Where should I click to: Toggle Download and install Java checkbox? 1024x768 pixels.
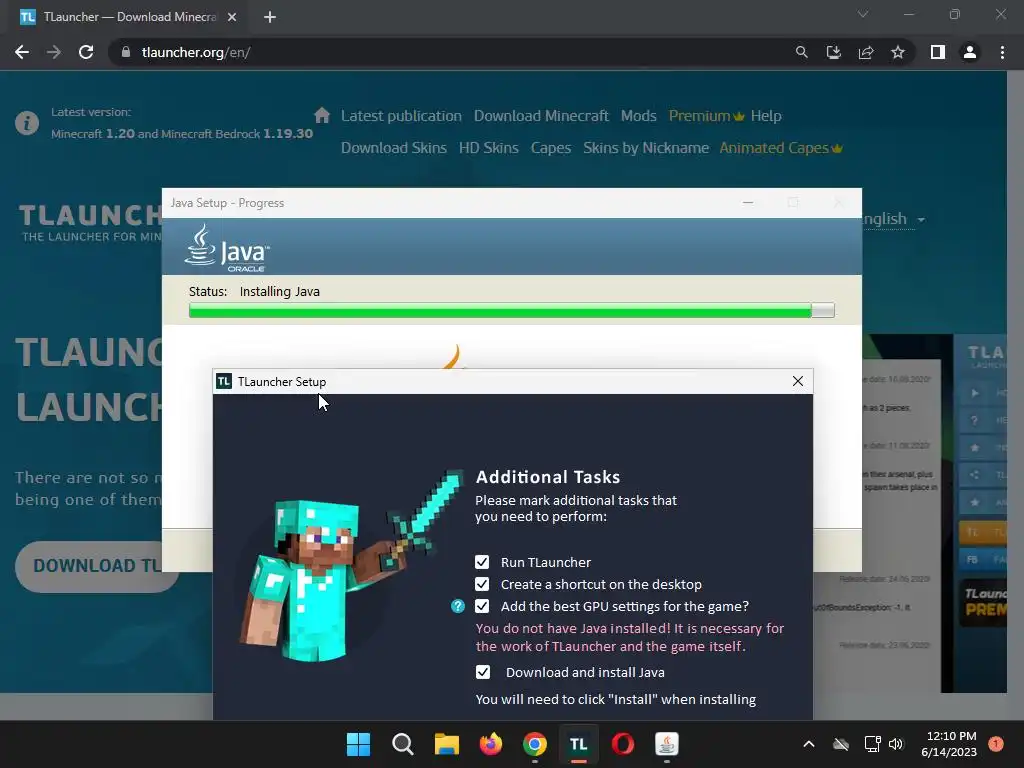(483, 672)
